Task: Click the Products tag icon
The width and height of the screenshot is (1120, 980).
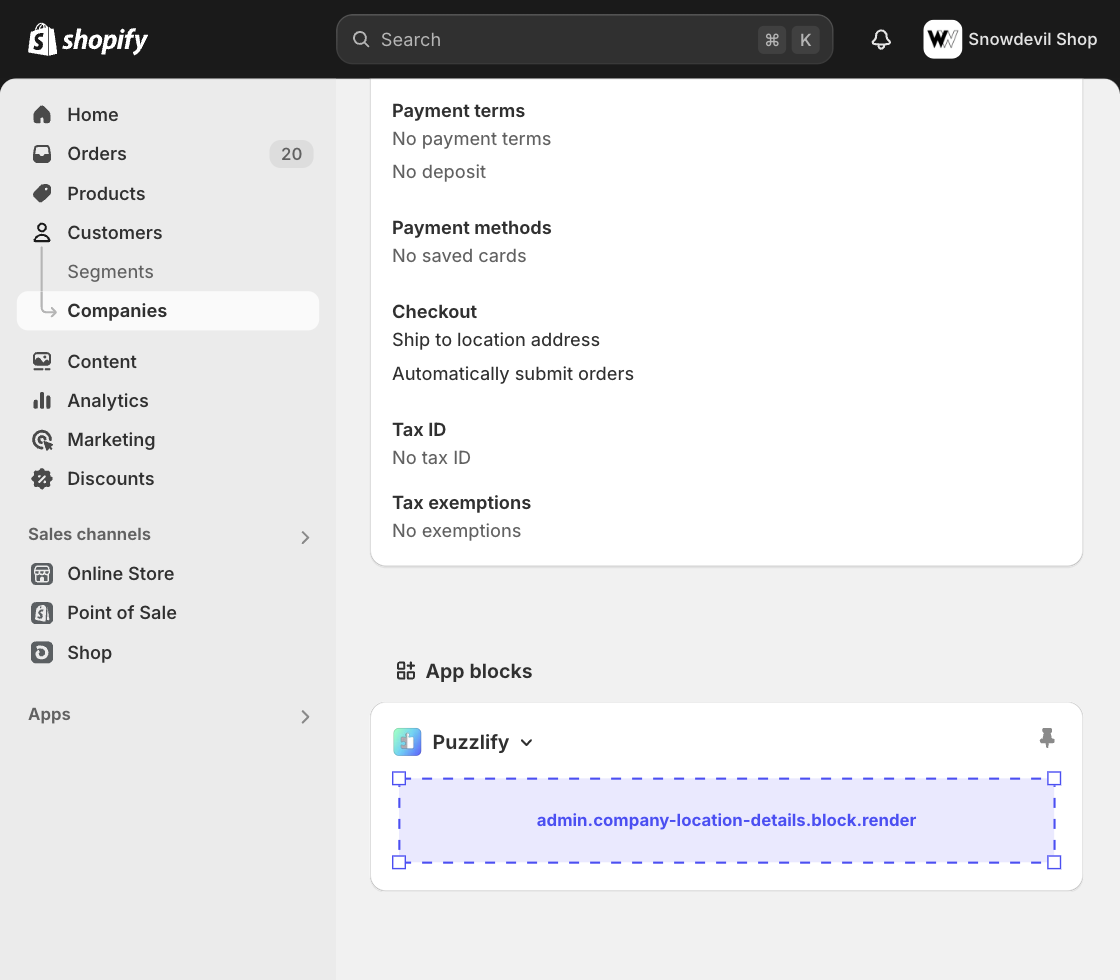Action: tap(42, 193)
